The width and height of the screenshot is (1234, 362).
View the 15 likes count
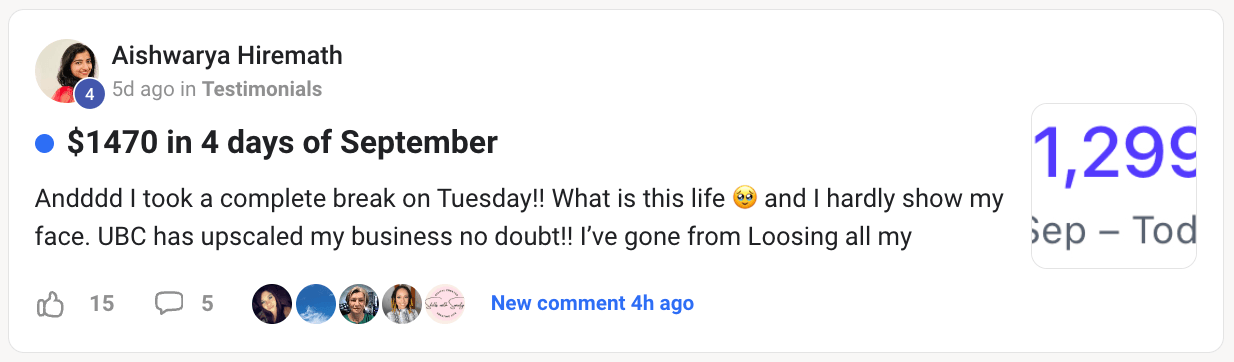point(102,303)
